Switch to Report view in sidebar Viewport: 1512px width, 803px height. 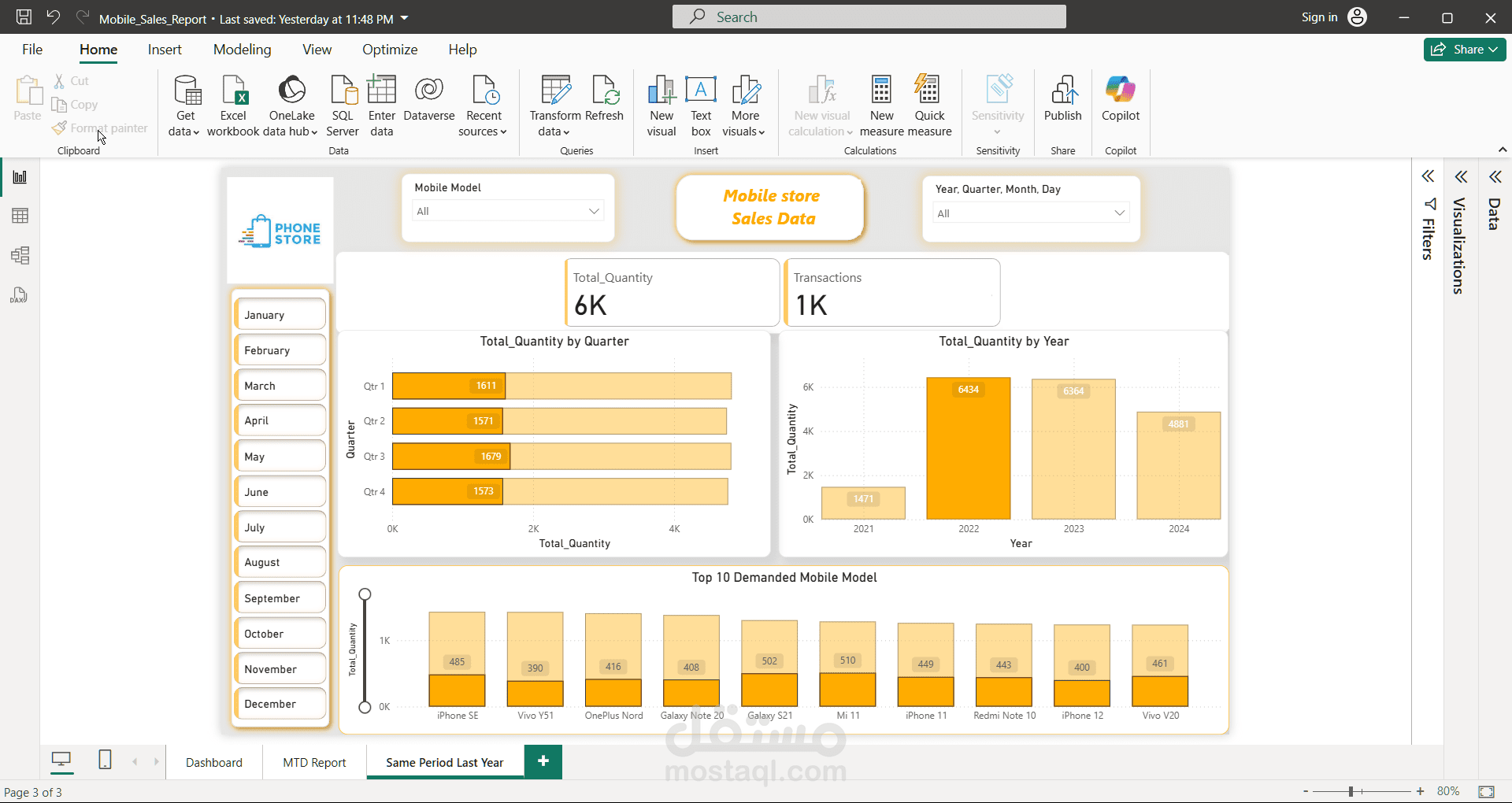[x=20, y=177]
